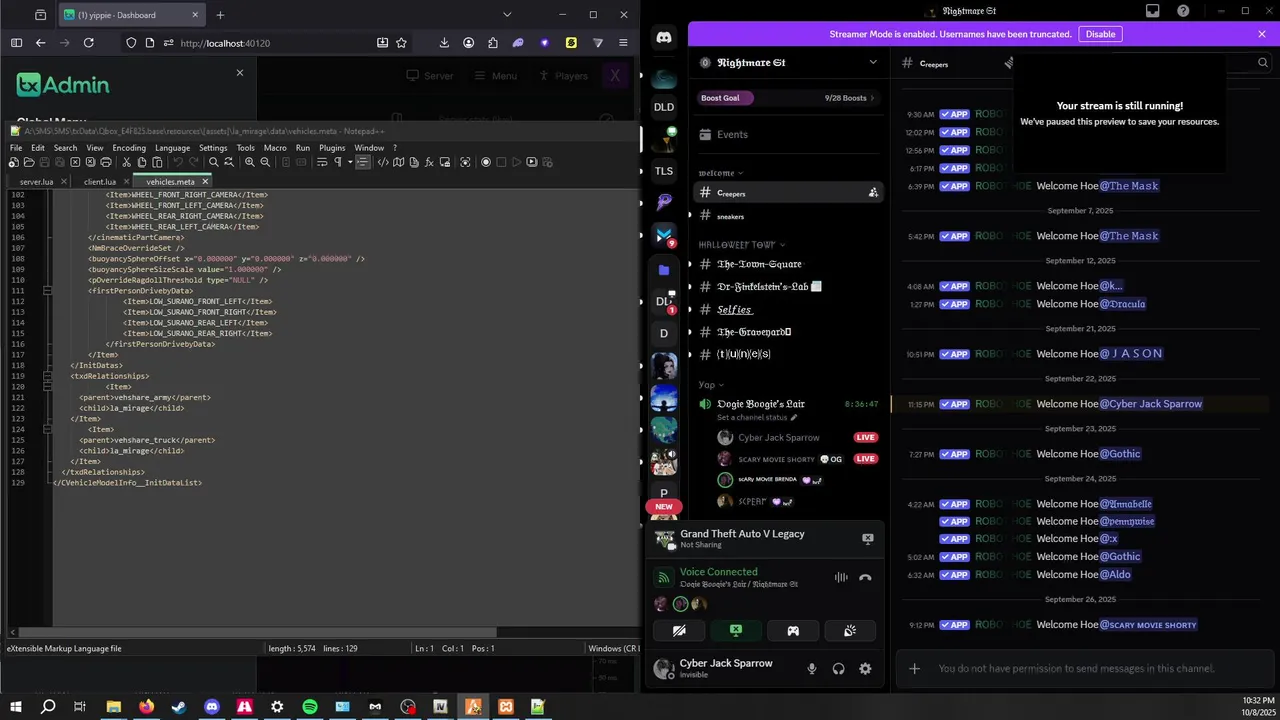Collapse the Item fold at line 124
Viewport: 1280px width, 720px height.
tap(47, 429)
